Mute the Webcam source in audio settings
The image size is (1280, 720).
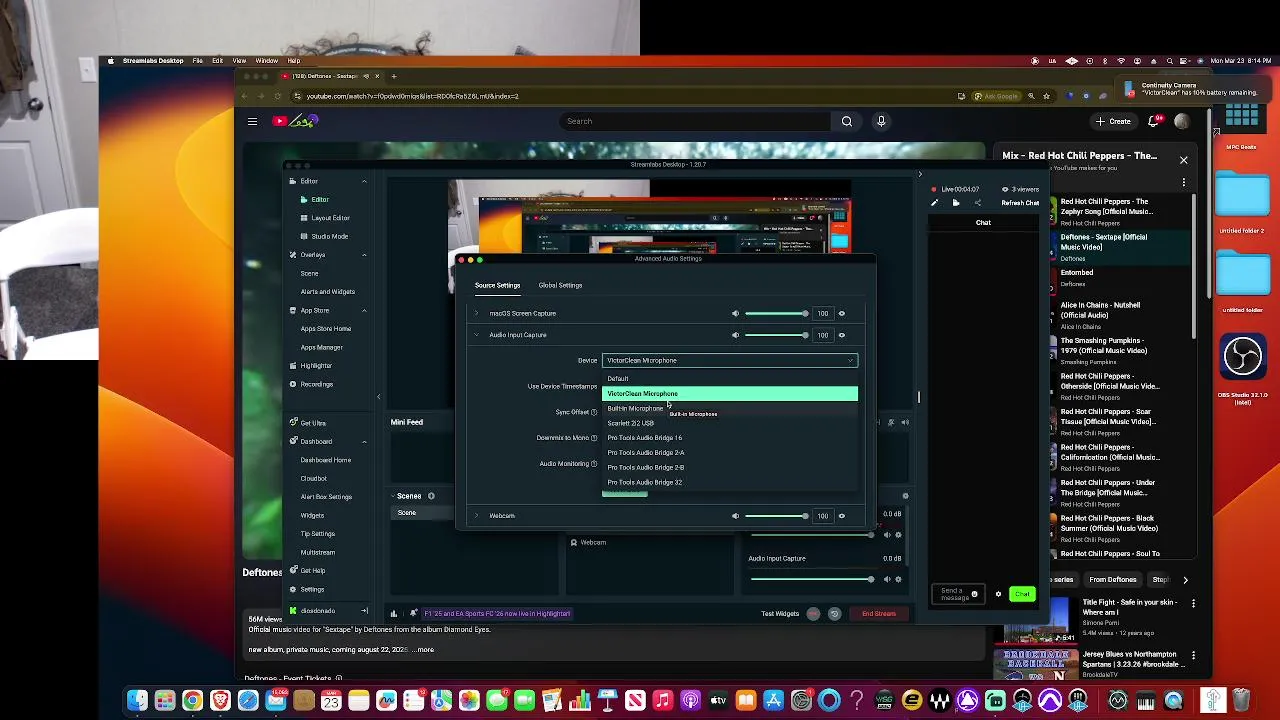(735, 516)
